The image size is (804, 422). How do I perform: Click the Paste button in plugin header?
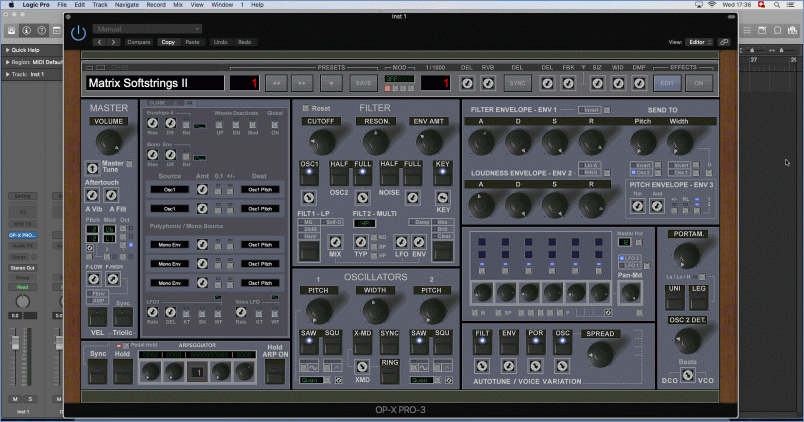pyautogui.click(x=192, y=42)
